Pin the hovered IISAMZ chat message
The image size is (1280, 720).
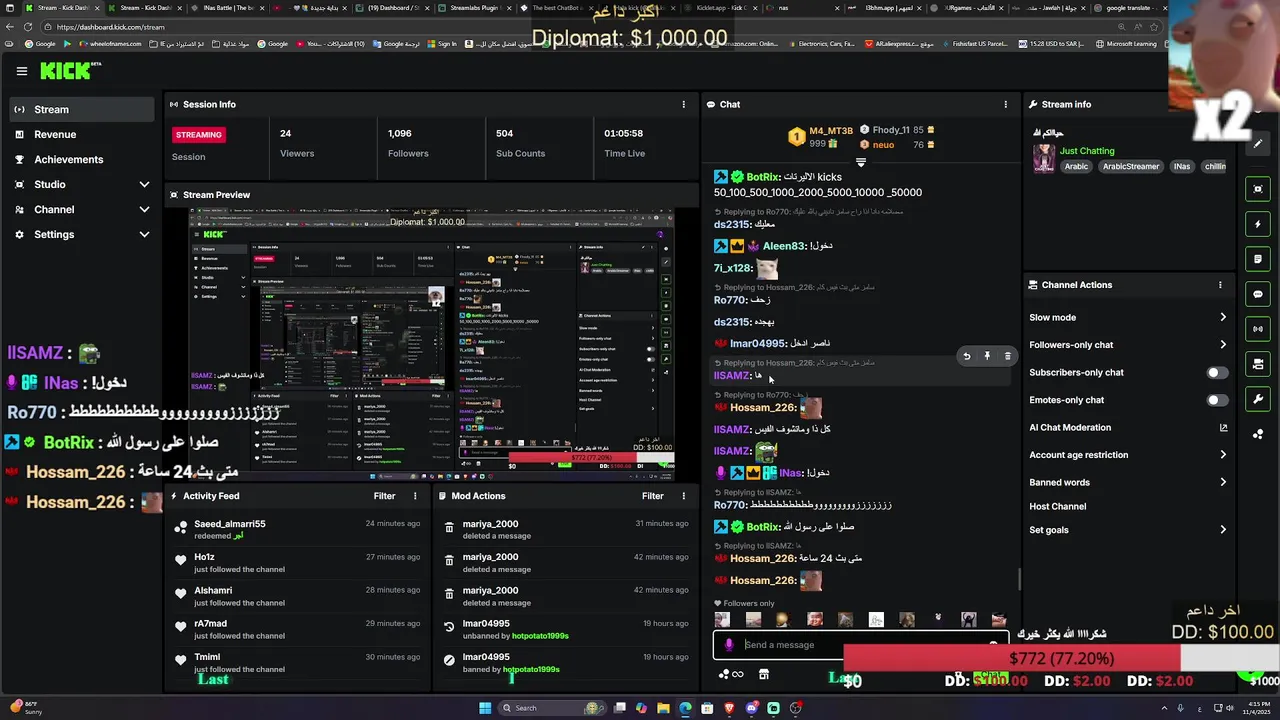tap(987, 356)
